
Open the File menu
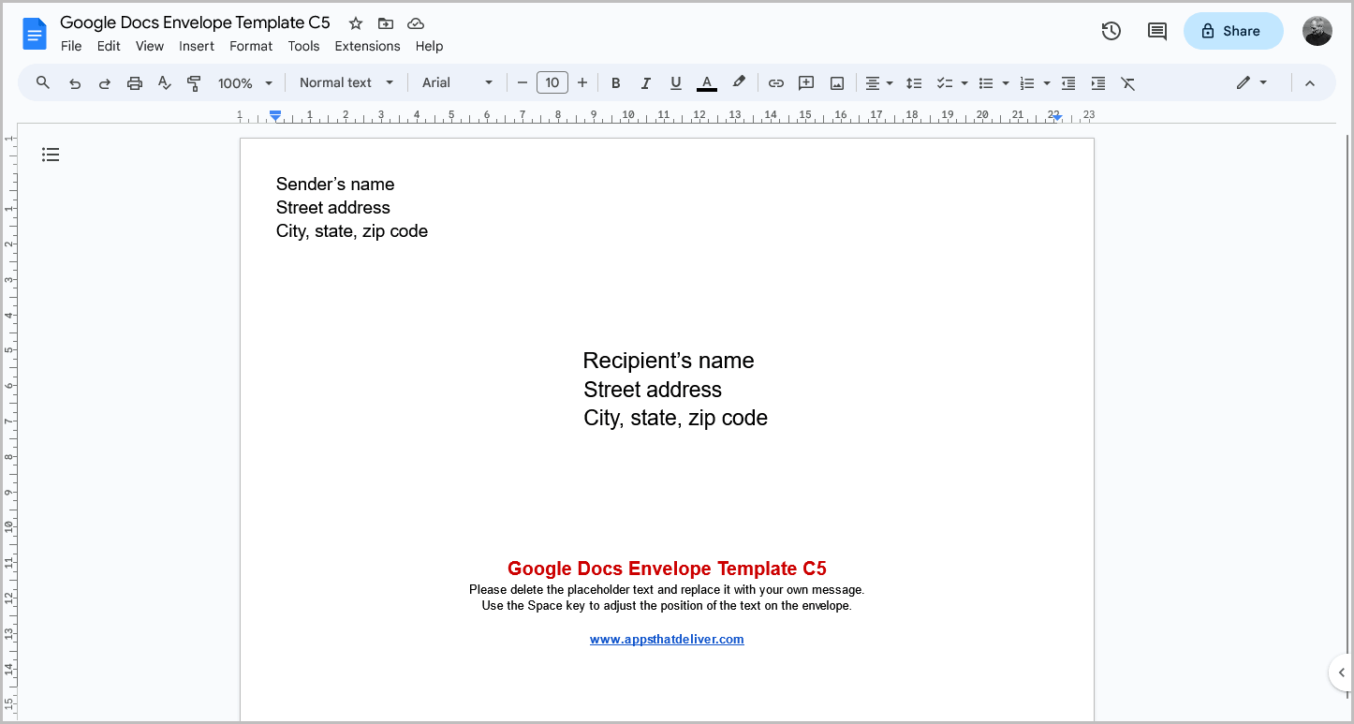pyautogui.click(x=71, y=46)
